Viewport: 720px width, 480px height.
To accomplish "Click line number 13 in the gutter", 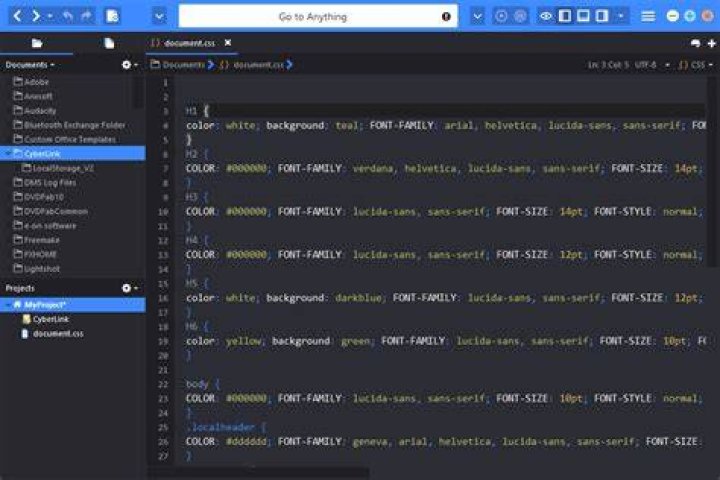I will tap(163, 254).
